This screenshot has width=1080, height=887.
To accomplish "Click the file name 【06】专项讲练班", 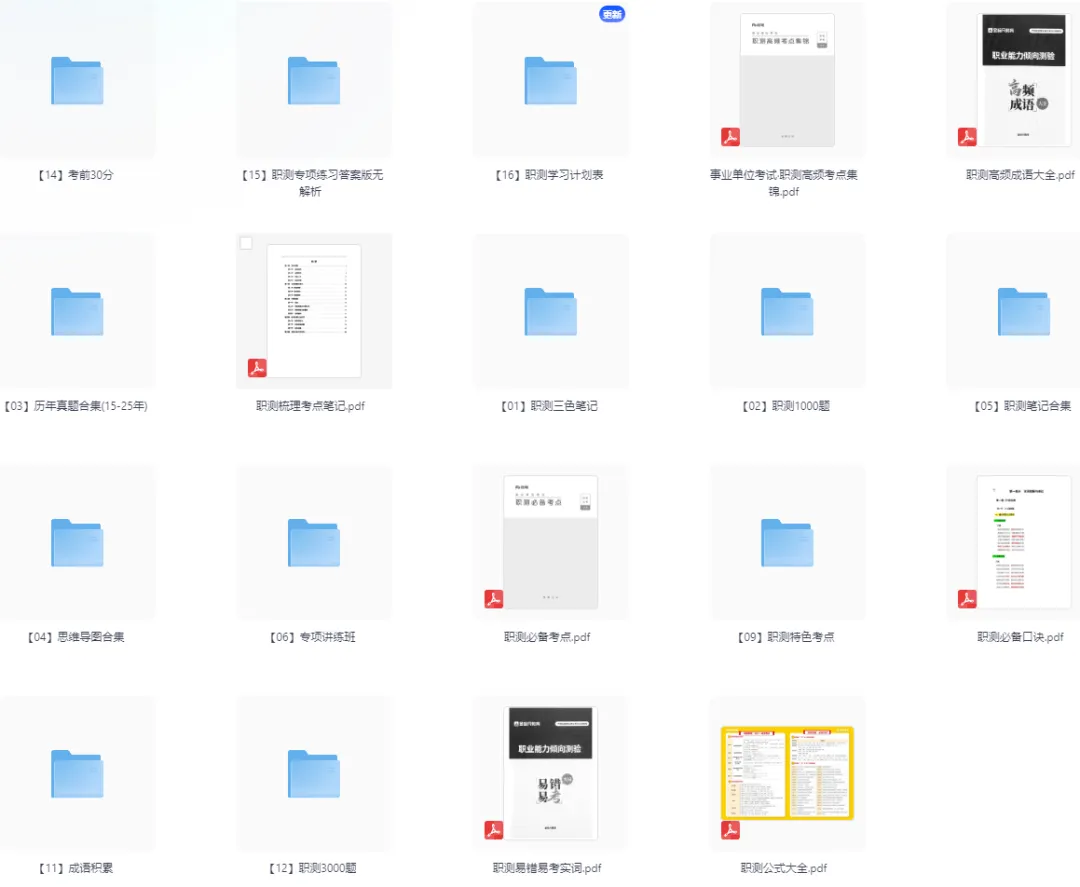I will point(312,637).
